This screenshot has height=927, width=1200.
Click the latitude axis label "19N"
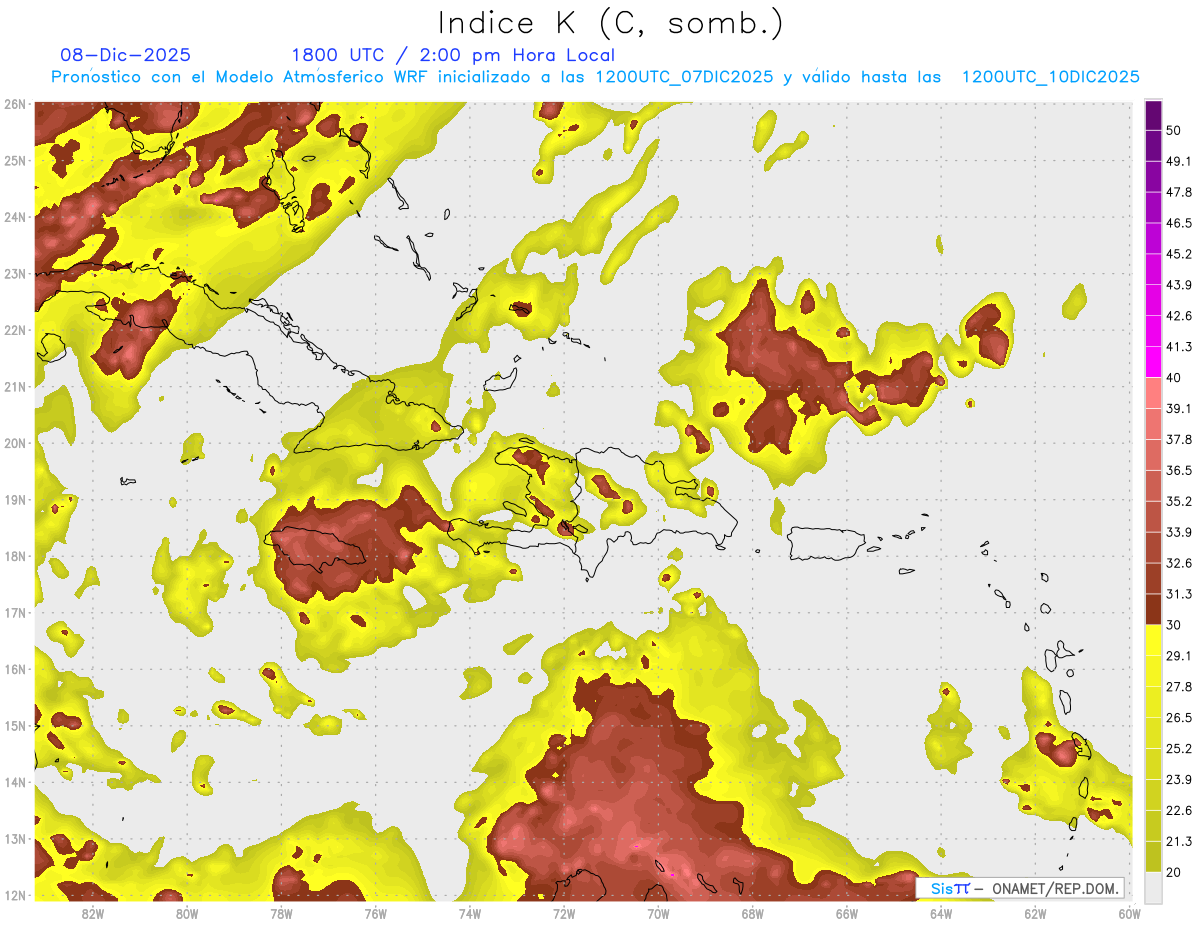point(15,500)
